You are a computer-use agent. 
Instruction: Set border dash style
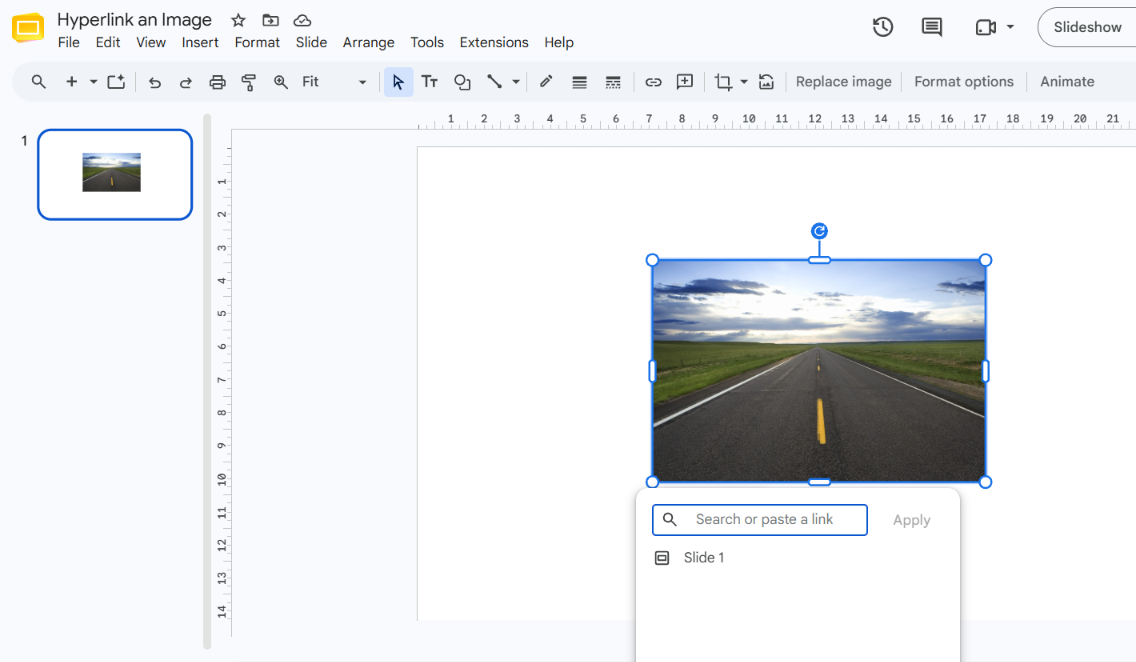[613, 82]
